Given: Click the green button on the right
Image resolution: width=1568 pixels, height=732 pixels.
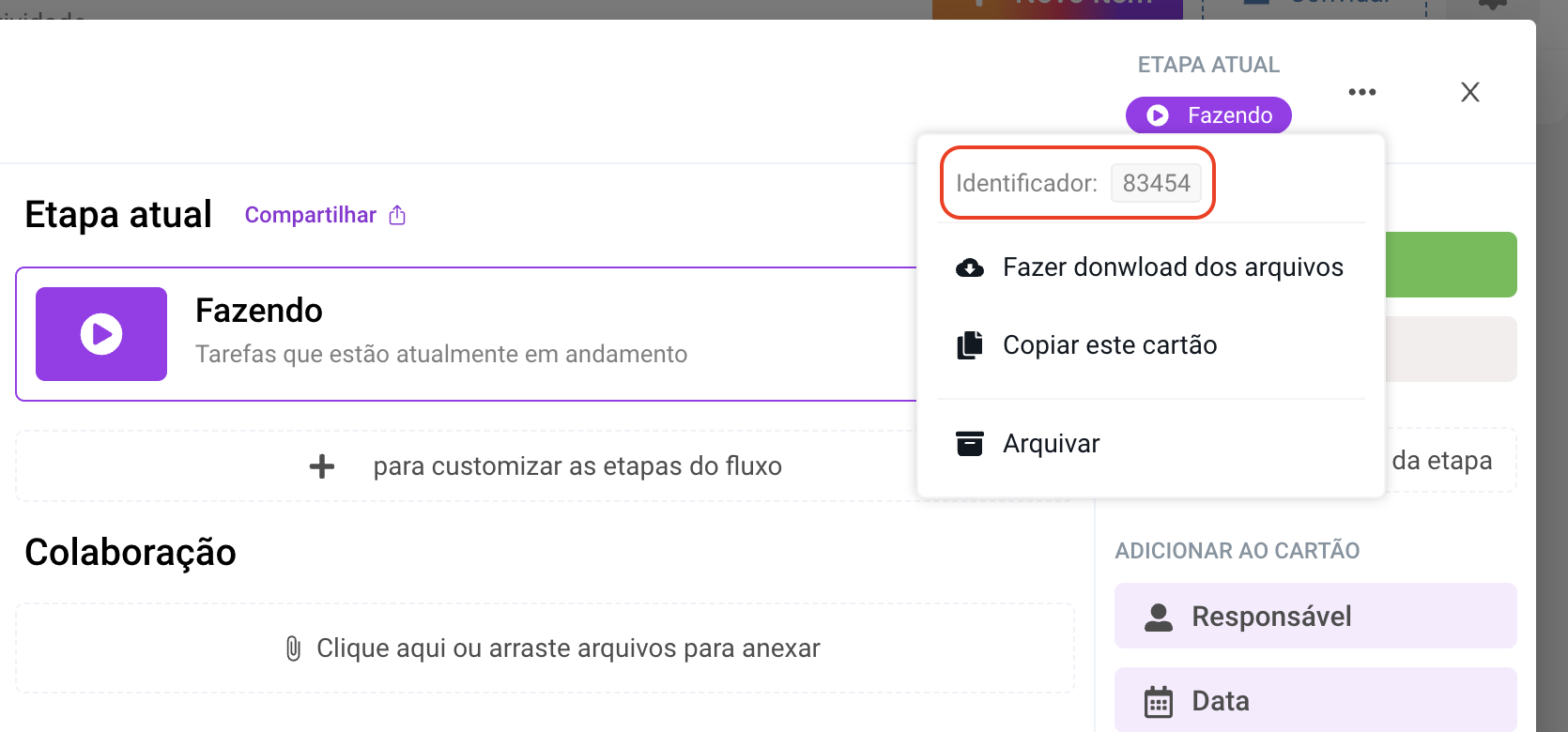Looking at the screenshot, I should tap(1451, 265).
